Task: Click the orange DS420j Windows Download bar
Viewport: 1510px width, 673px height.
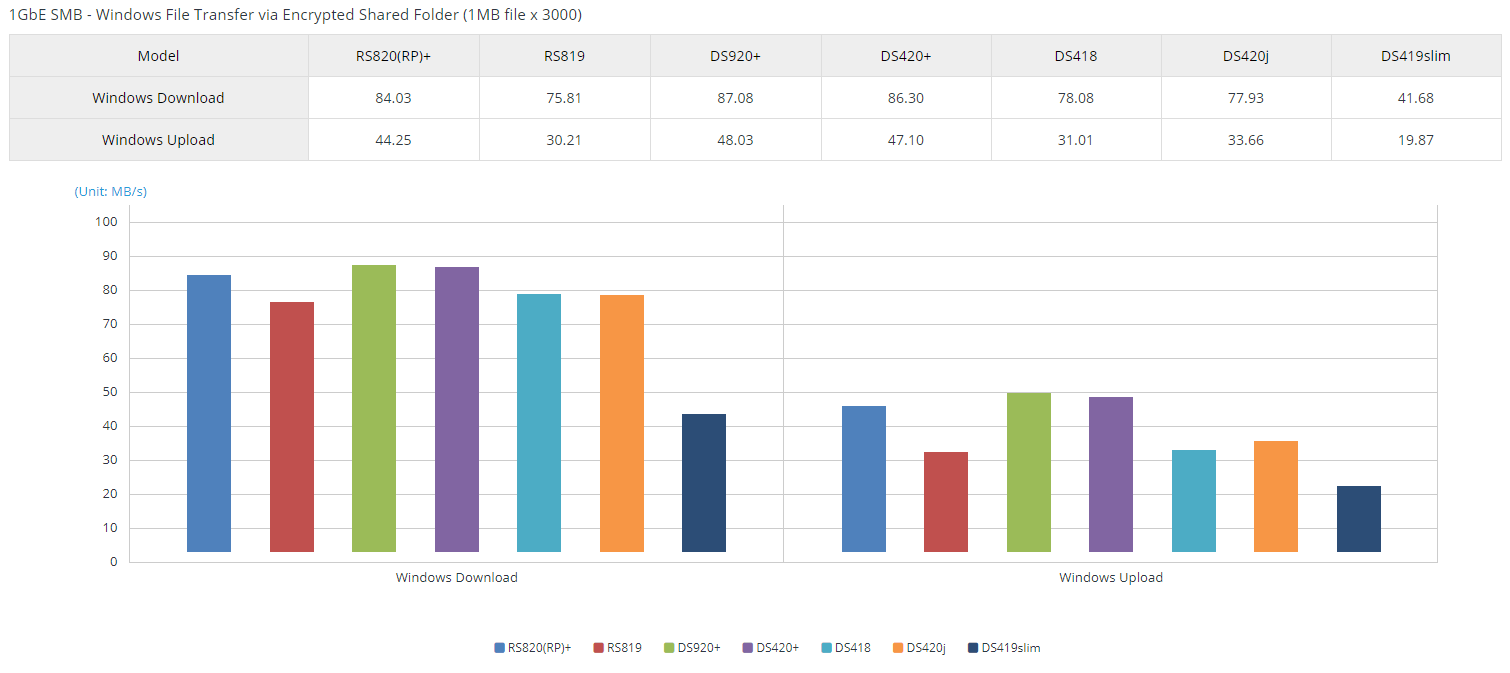Action: coord(622,423)
